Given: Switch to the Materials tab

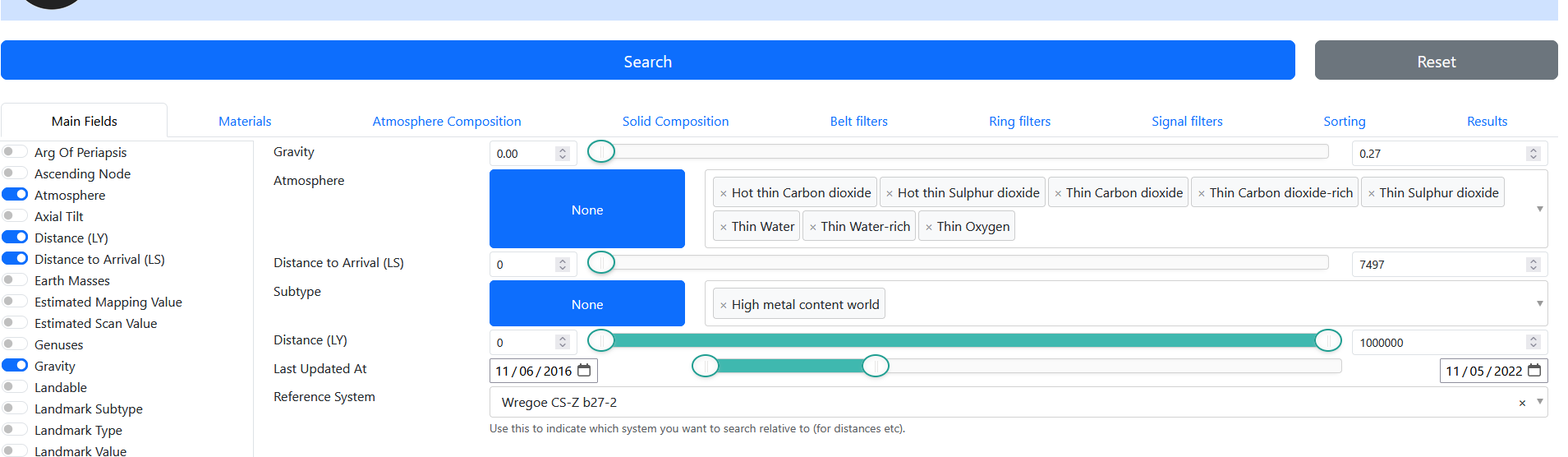Looking at the screenshot, I should point(245,121).
